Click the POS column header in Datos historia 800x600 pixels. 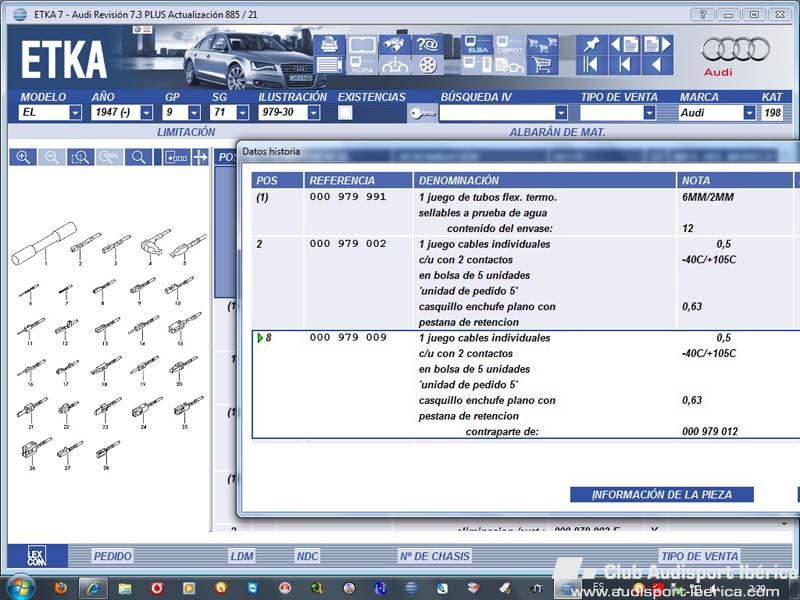(x=277, y=180)
